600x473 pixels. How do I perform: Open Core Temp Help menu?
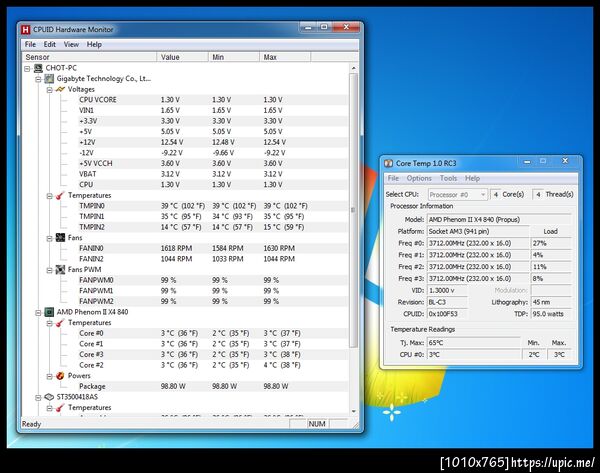click(473, 178)
